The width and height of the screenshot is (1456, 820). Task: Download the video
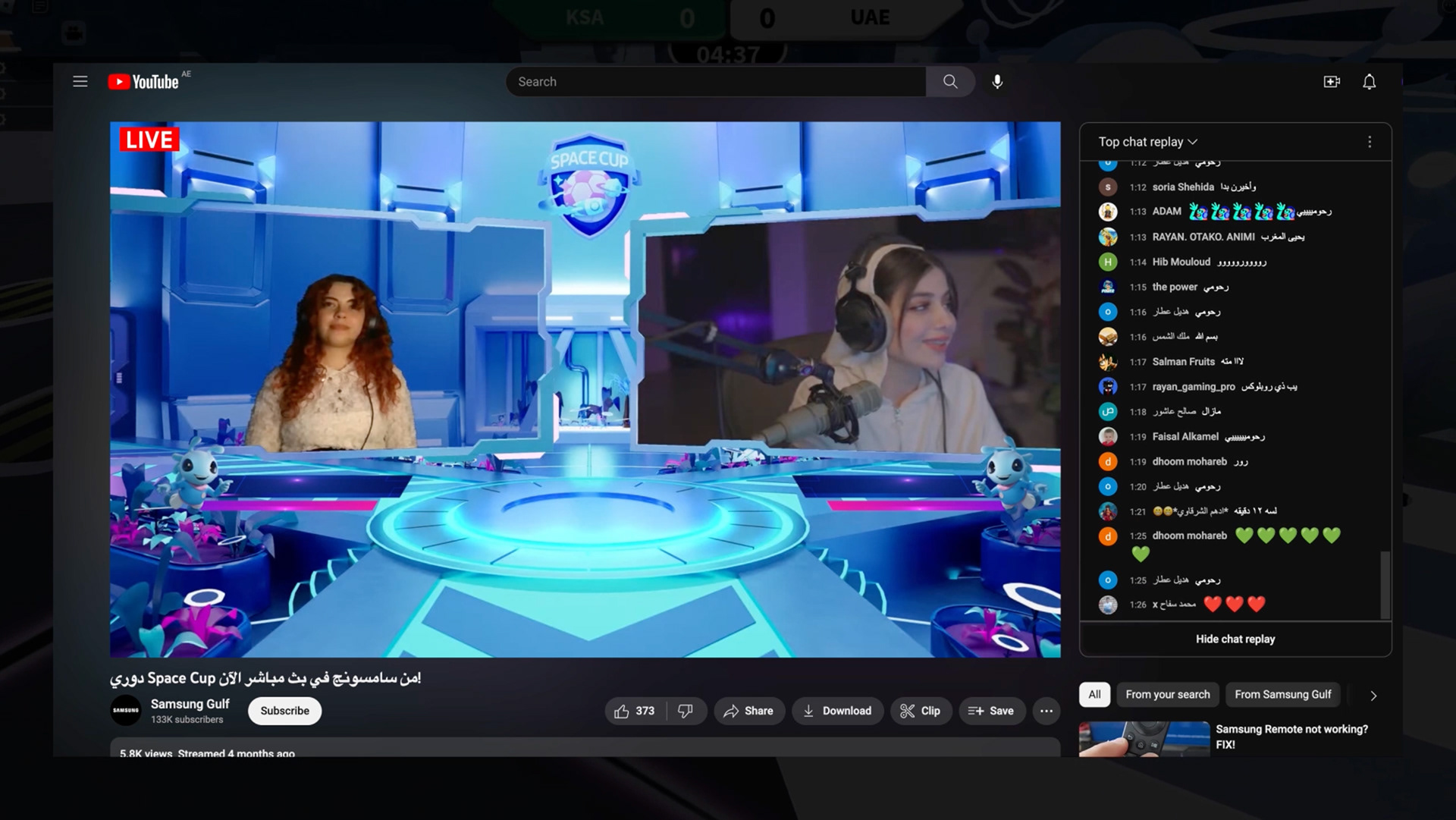click(x=837, y=711)
